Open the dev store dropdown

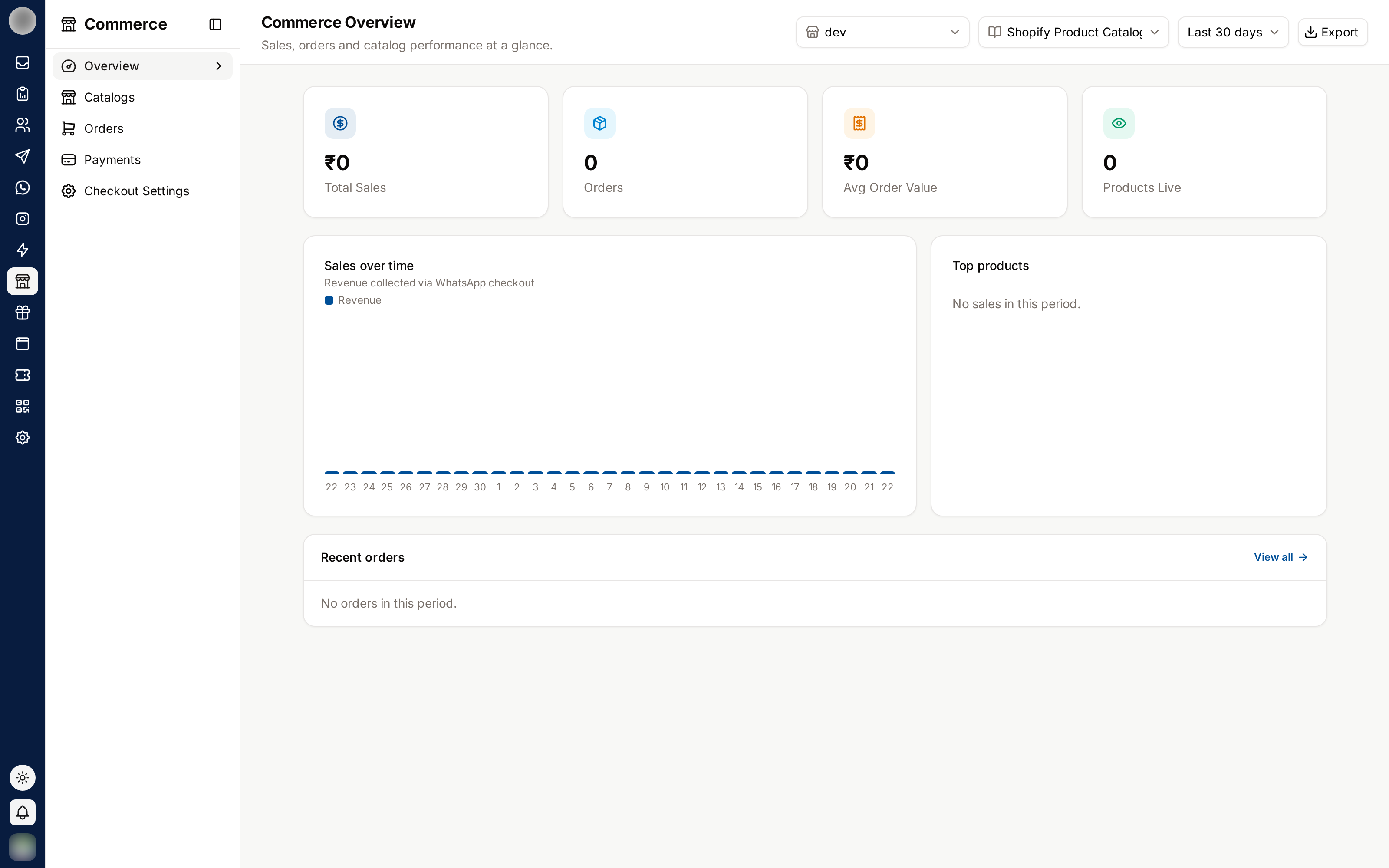tap(882, 32)
